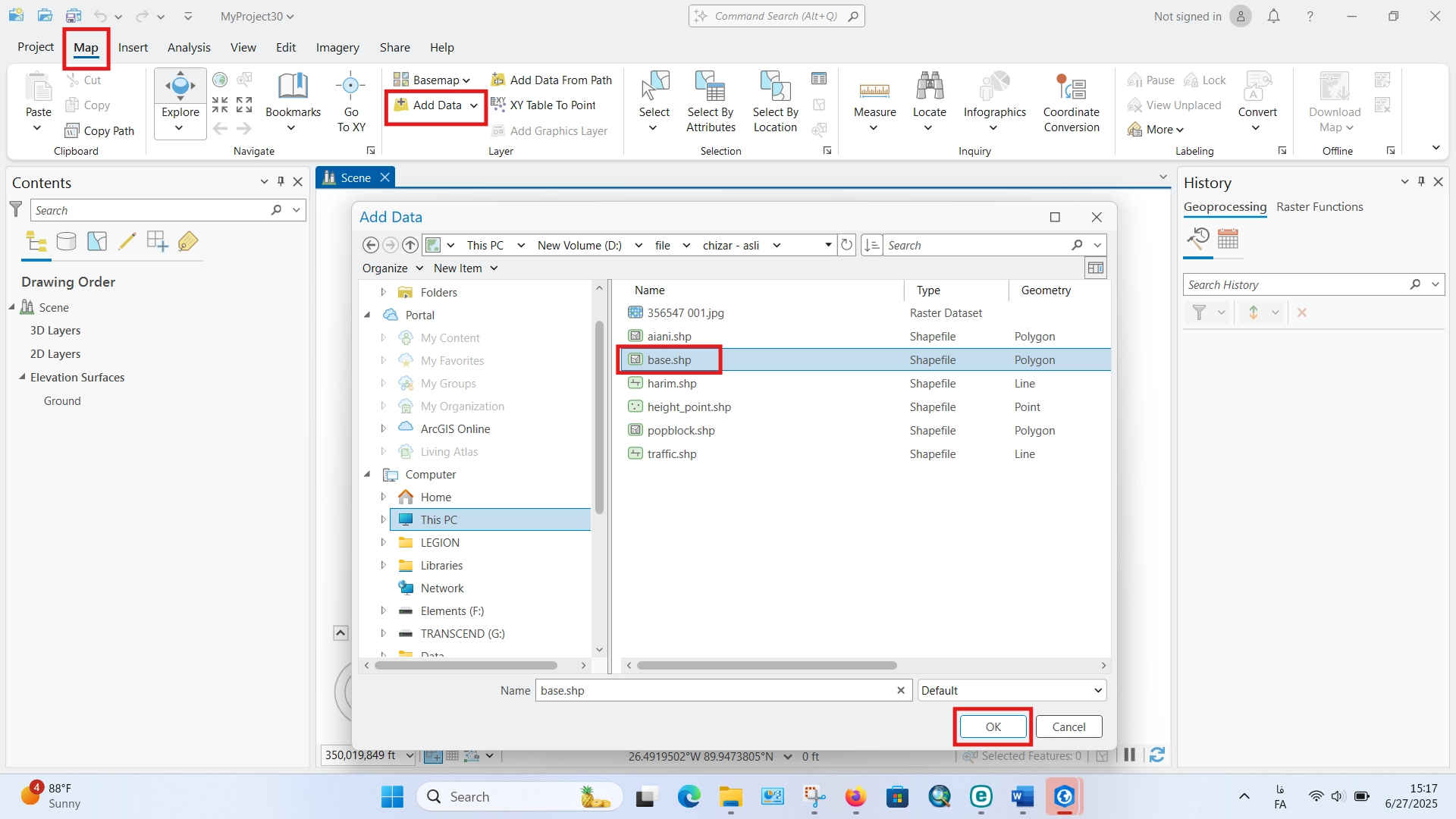The image size is (1456, 819).
Task: Toggle auto-hide pin on Contents pane
Action: coord(281,182)
